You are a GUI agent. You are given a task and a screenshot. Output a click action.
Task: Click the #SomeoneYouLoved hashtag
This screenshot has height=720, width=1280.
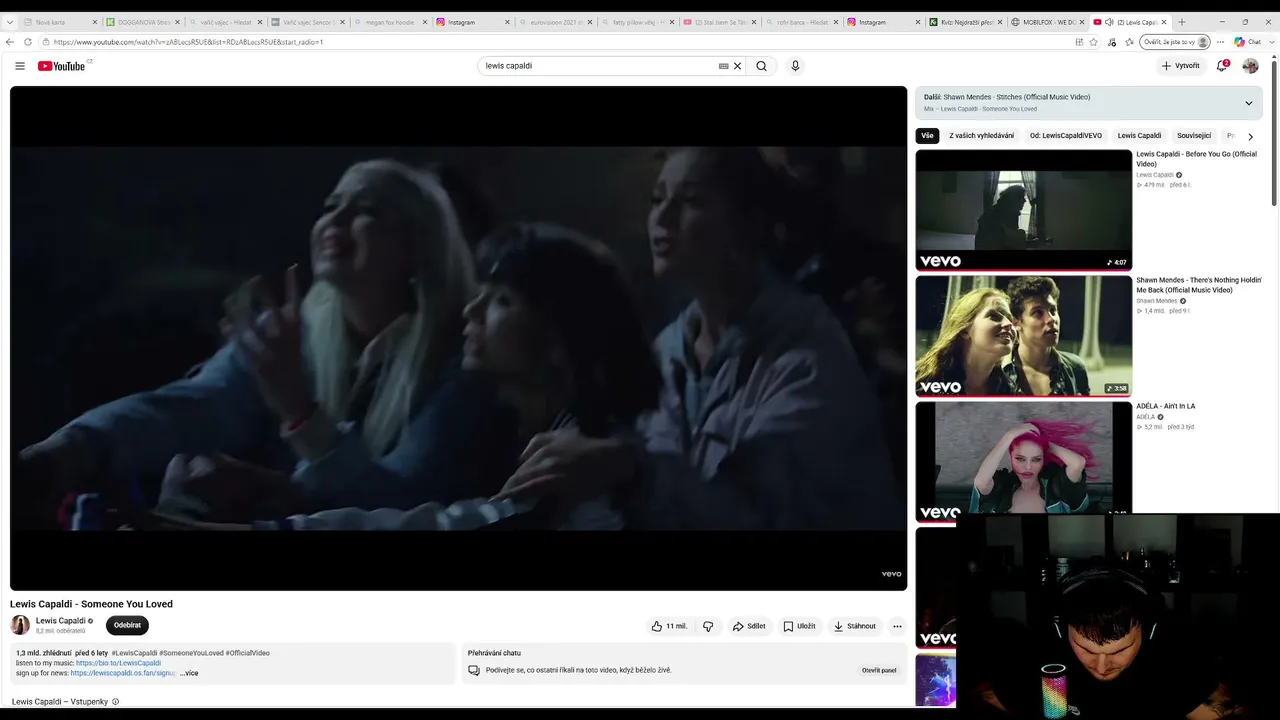pyautogui.click(x=191, y=653)
